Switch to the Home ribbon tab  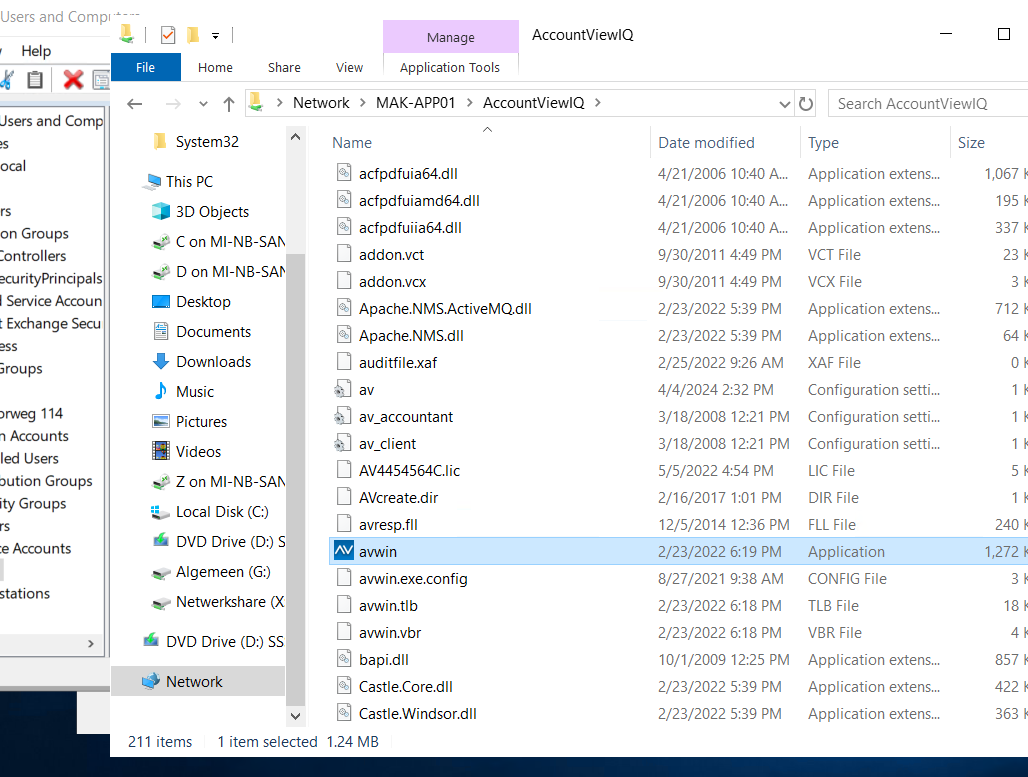pos(215,68)
